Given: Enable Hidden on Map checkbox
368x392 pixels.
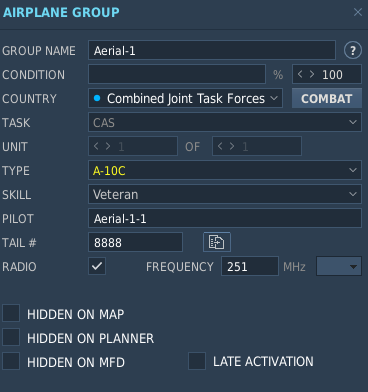Looking at the screenshot, I should pyautogui.click(x=11, y=313).
